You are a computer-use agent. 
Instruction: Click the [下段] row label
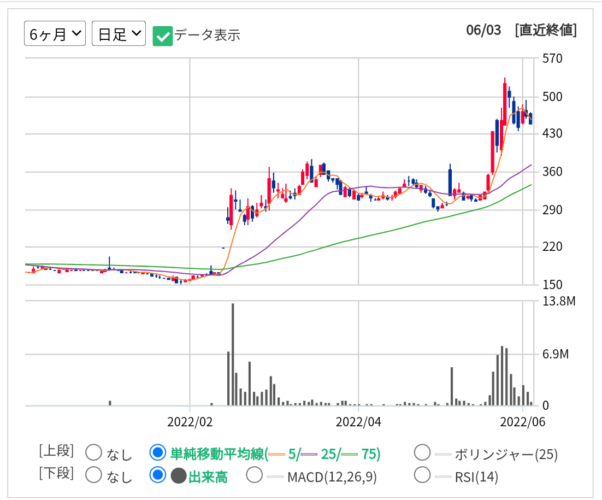point(56,474)
